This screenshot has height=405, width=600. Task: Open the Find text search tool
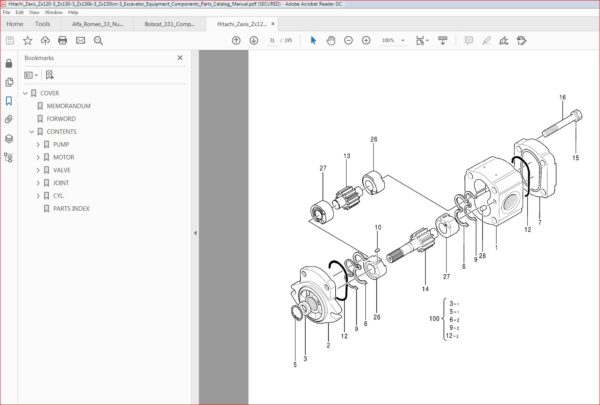[98, 41]
